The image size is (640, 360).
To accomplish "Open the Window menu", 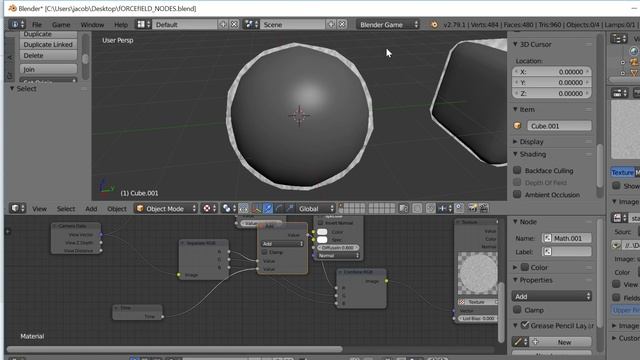I will point(92,25).
